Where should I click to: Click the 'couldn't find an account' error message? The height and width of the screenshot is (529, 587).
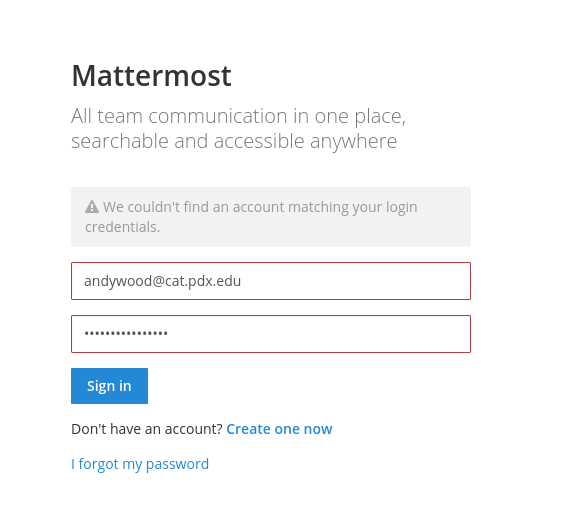251,217
